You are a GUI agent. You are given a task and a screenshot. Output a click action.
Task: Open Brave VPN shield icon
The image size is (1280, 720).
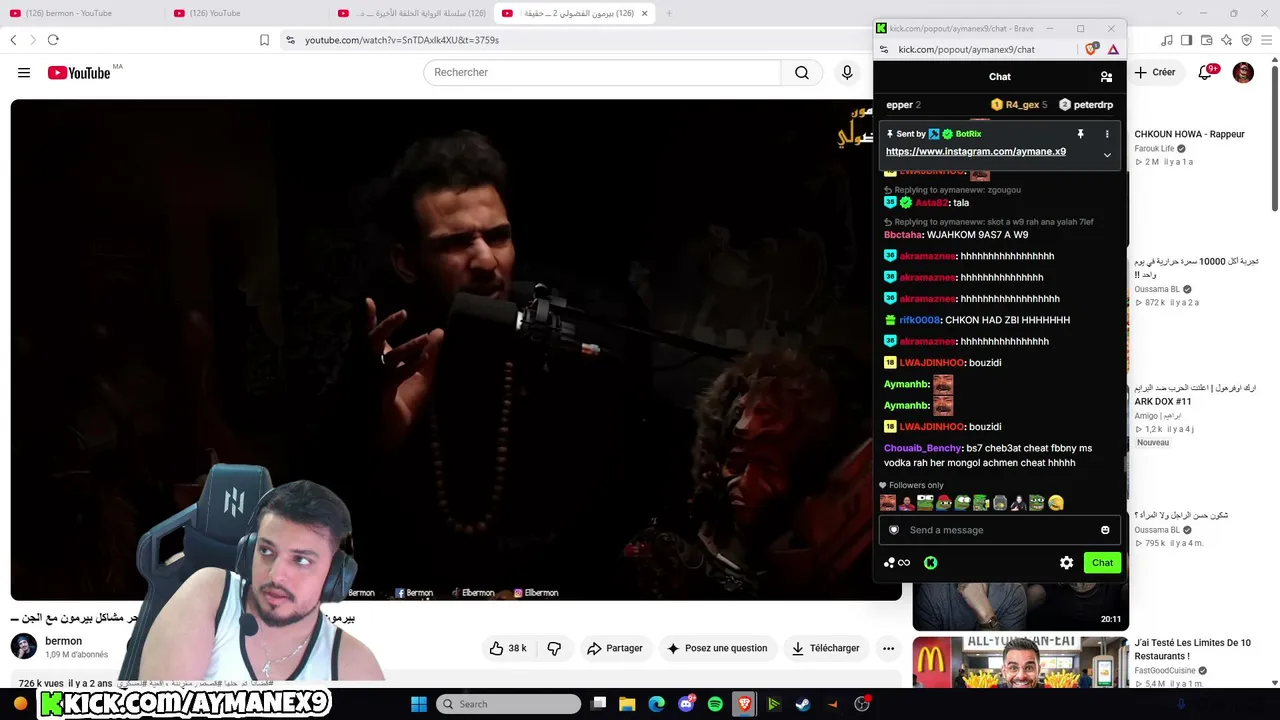pos(1246,40)
